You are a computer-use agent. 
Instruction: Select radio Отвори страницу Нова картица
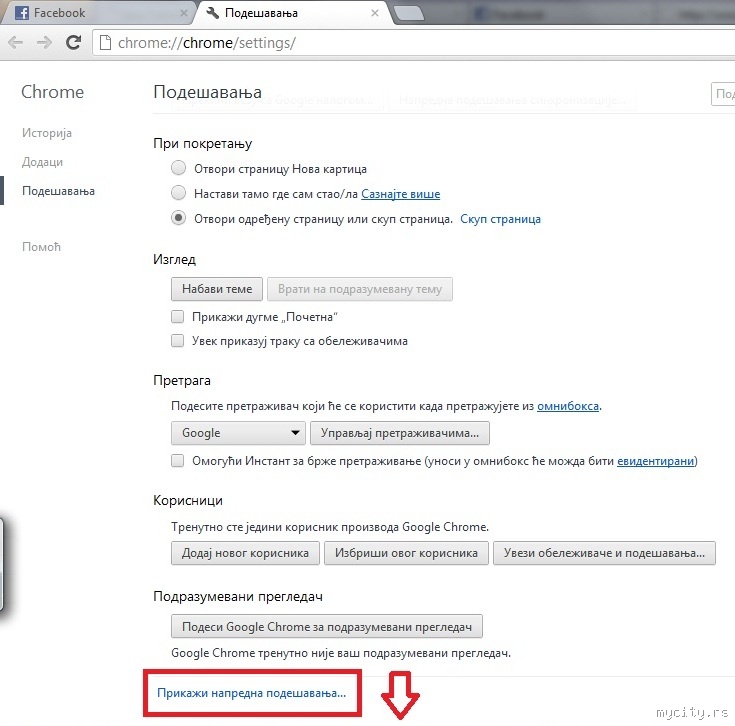178,168
